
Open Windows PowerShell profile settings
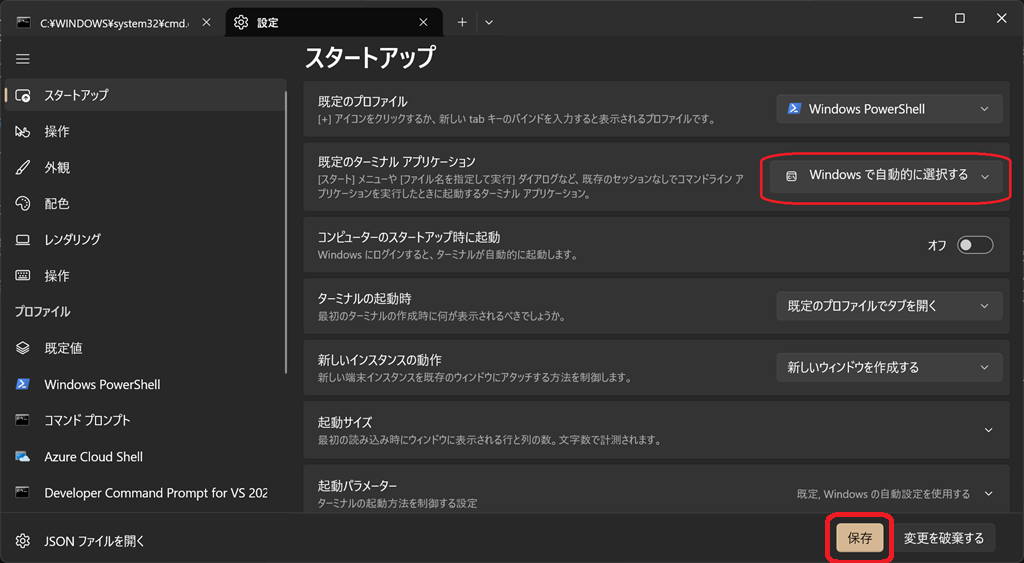[x=145, y=384]
